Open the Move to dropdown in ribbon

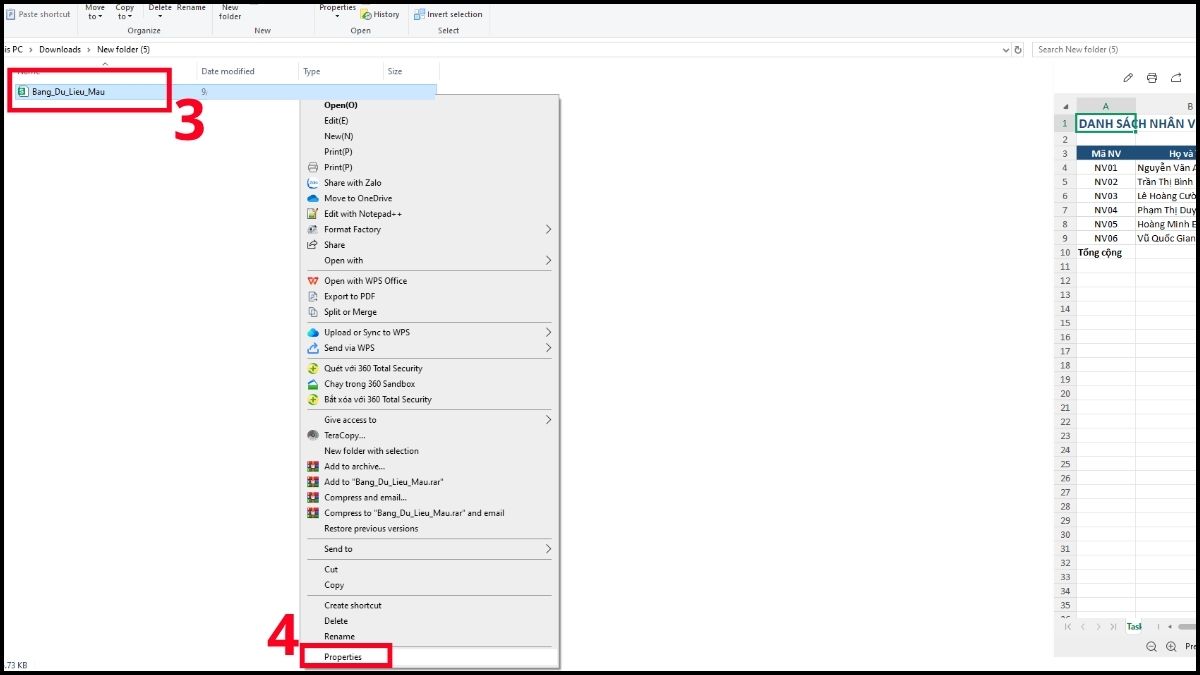[95, 11]
